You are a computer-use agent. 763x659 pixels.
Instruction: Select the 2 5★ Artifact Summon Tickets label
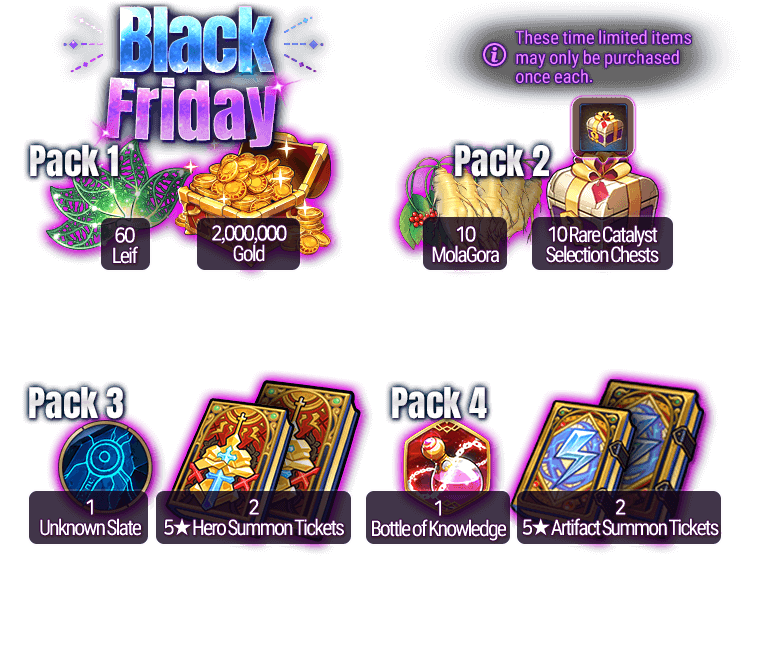click(619, 517)
